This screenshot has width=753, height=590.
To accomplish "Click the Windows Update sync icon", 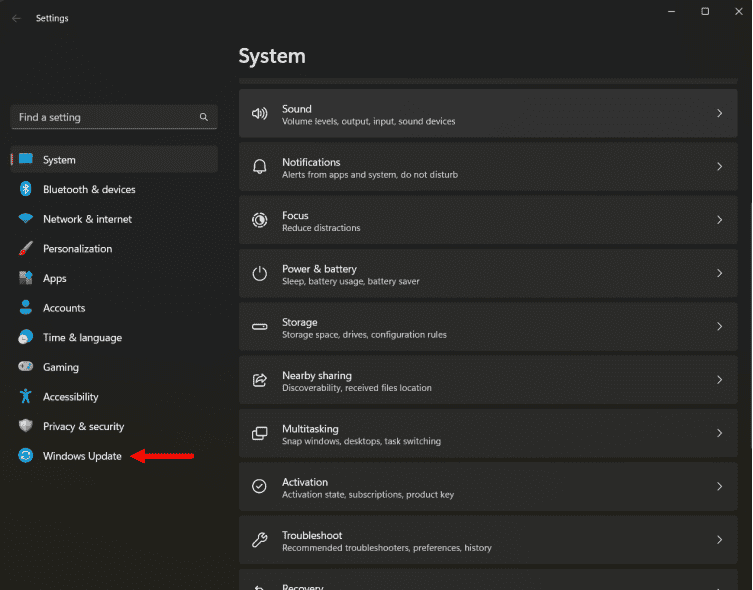I will [26, 456].
